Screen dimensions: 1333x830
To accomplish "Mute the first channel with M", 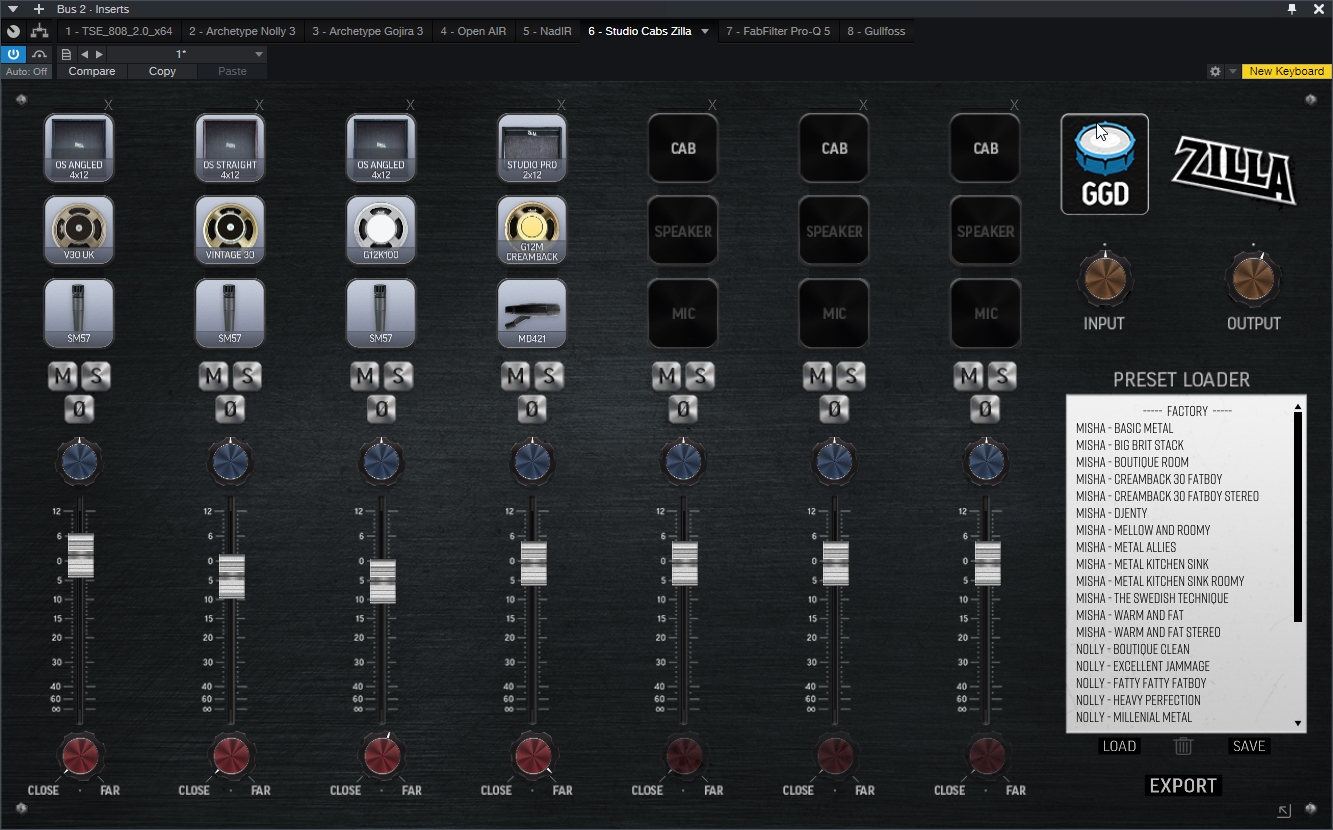I will click(63, 376).
